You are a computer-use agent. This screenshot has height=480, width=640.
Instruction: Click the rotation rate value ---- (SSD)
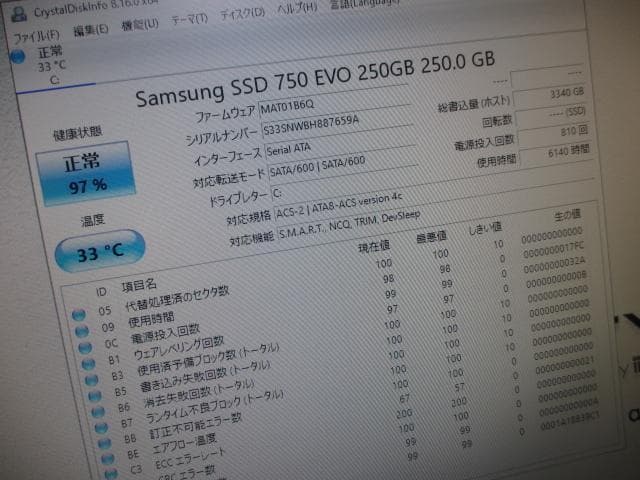(x=551, y=115)
